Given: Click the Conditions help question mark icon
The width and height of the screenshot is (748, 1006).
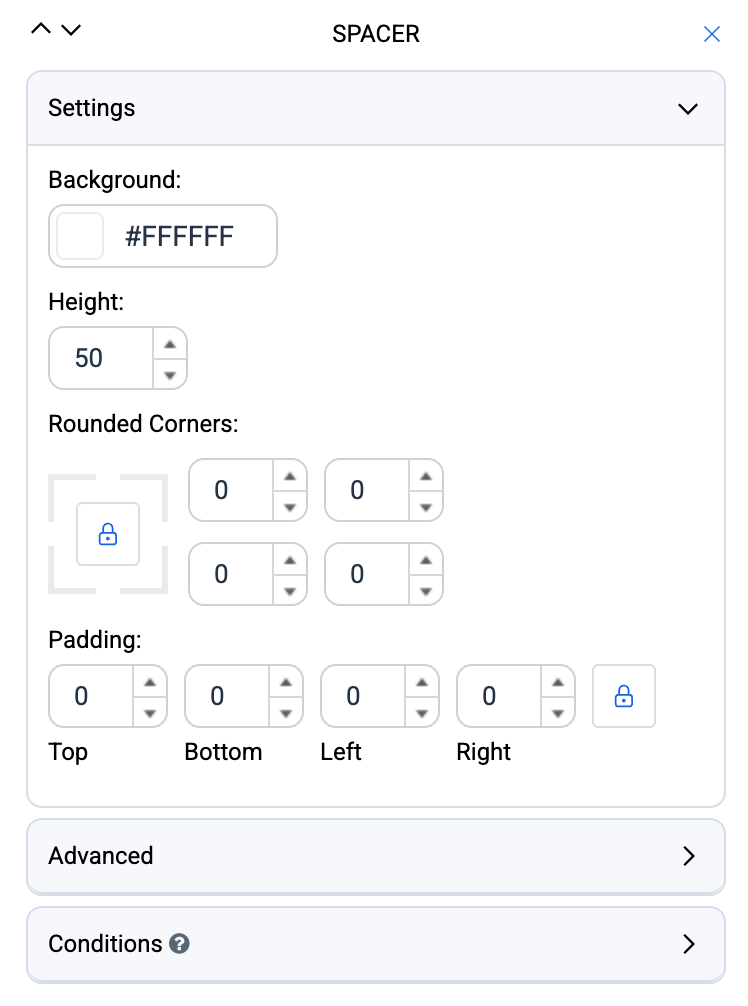Looking at the screenshot, I should [179, 944].
